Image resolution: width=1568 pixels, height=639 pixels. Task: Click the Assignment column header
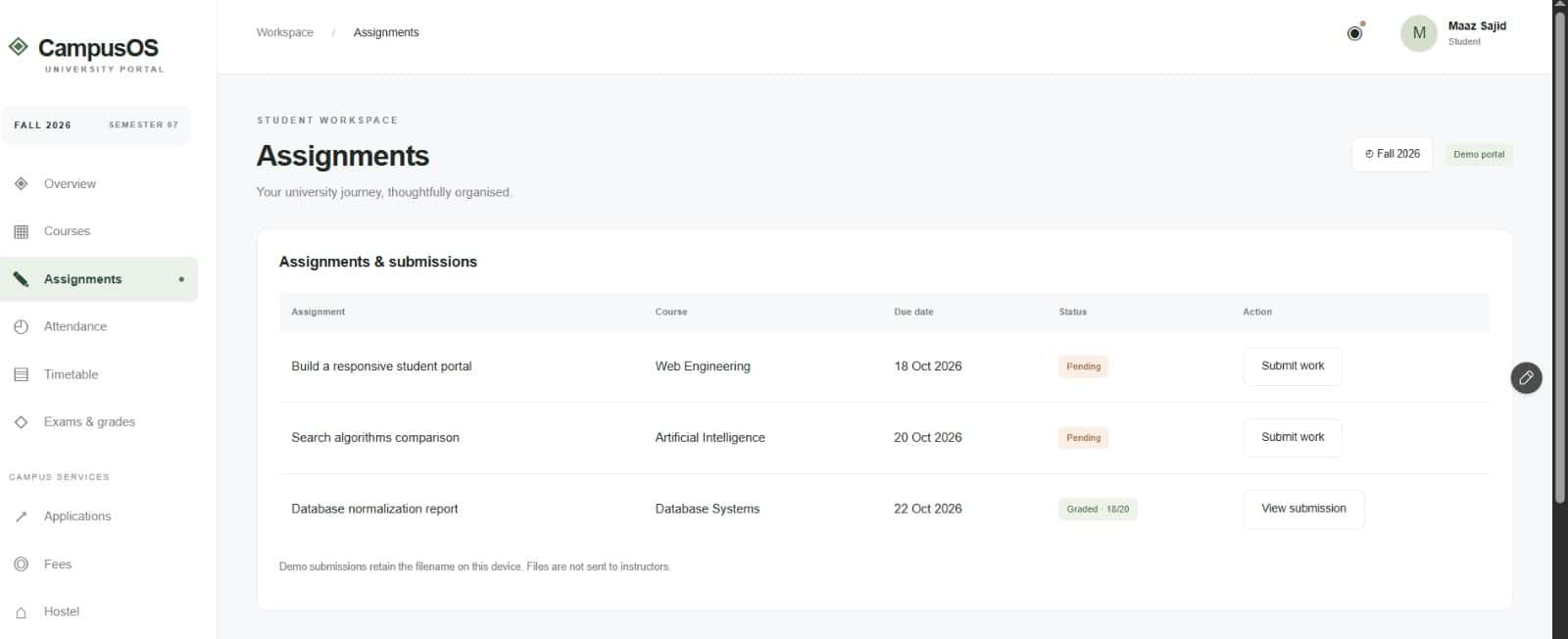click(318, 312)
